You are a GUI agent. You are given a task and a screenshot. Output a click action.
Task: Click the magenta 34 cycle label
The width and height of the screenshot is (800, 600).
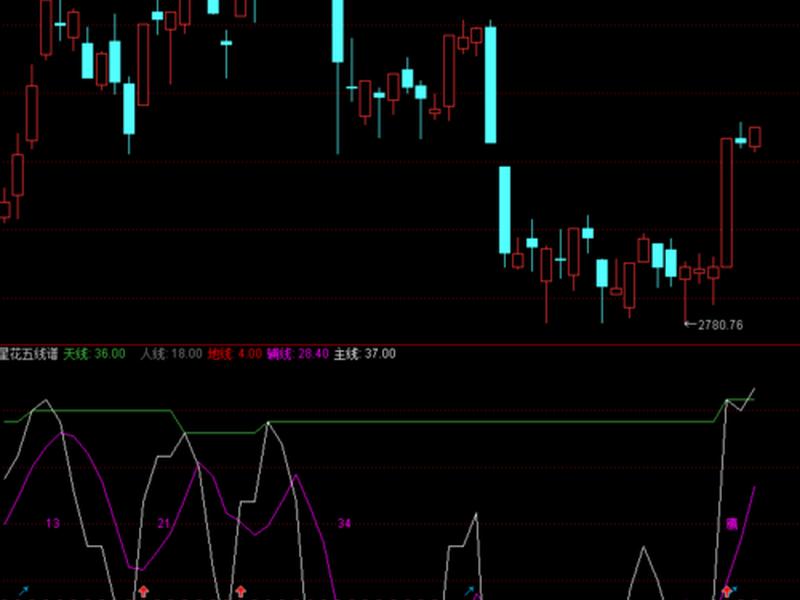pos(344,523)
